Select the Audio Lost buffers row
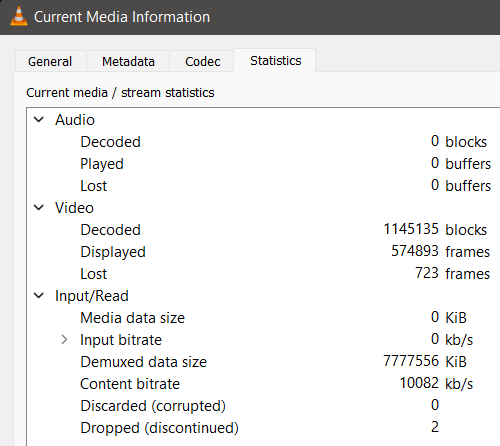The height and width of the screenshot is (446, 500). pyautogui.click(x=263, y=186)
